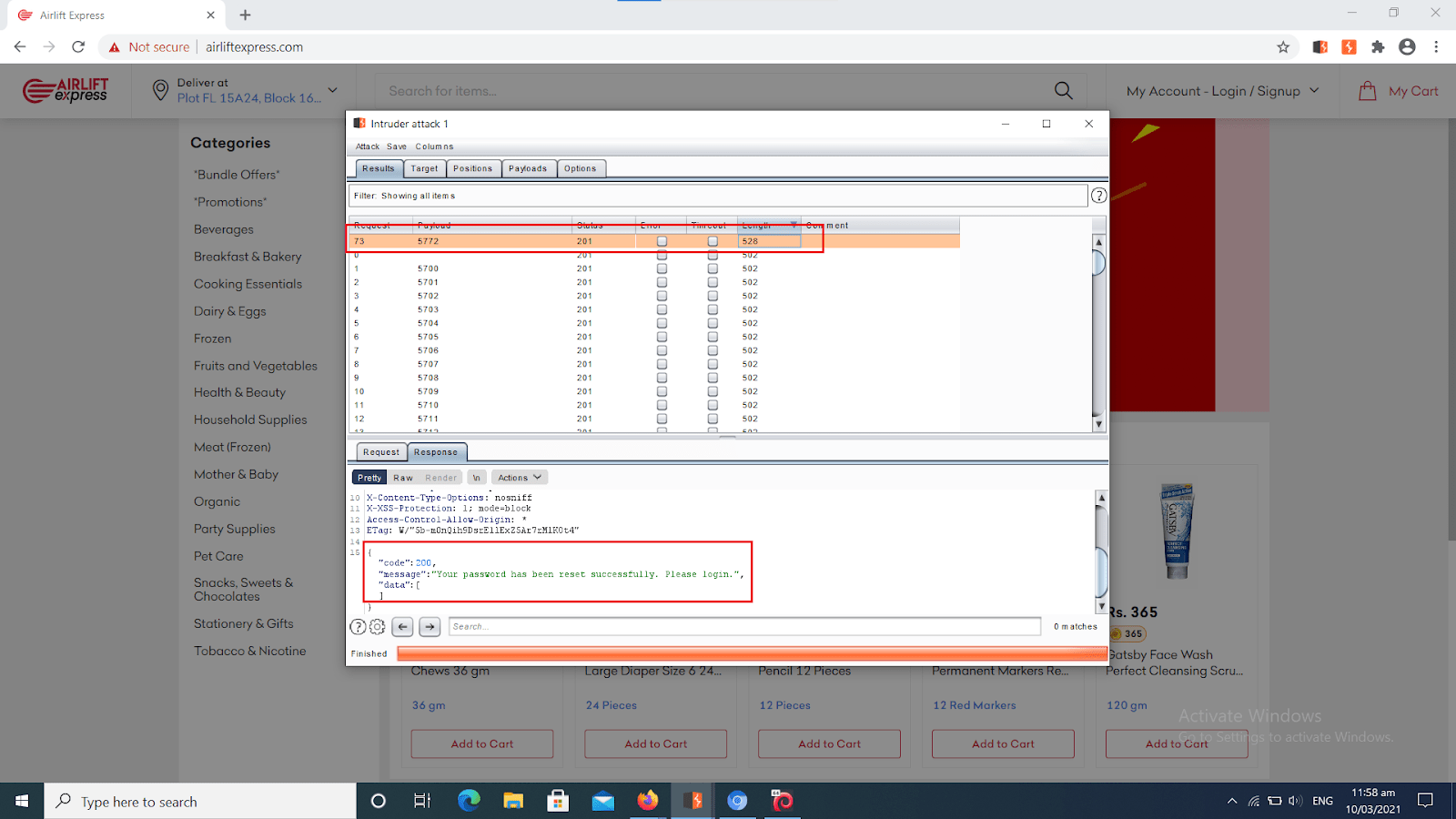
Task: Switch to the Payloads tab
Action: tap(528, 167)
